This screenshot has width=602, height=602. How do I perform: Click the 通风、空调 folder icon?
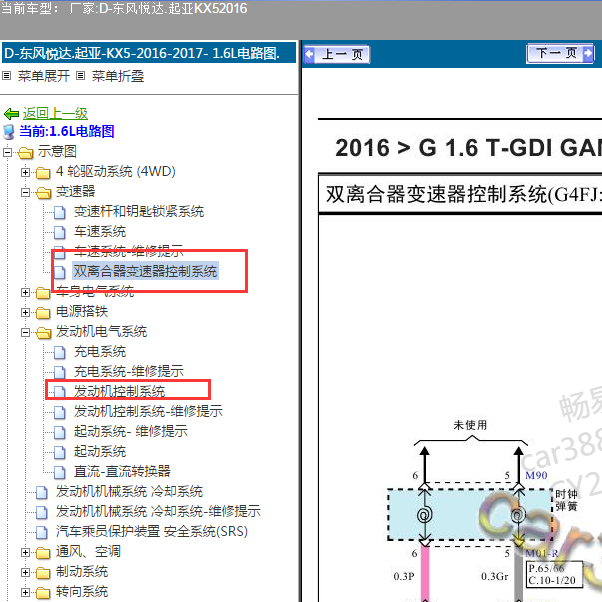coord(43,553)
